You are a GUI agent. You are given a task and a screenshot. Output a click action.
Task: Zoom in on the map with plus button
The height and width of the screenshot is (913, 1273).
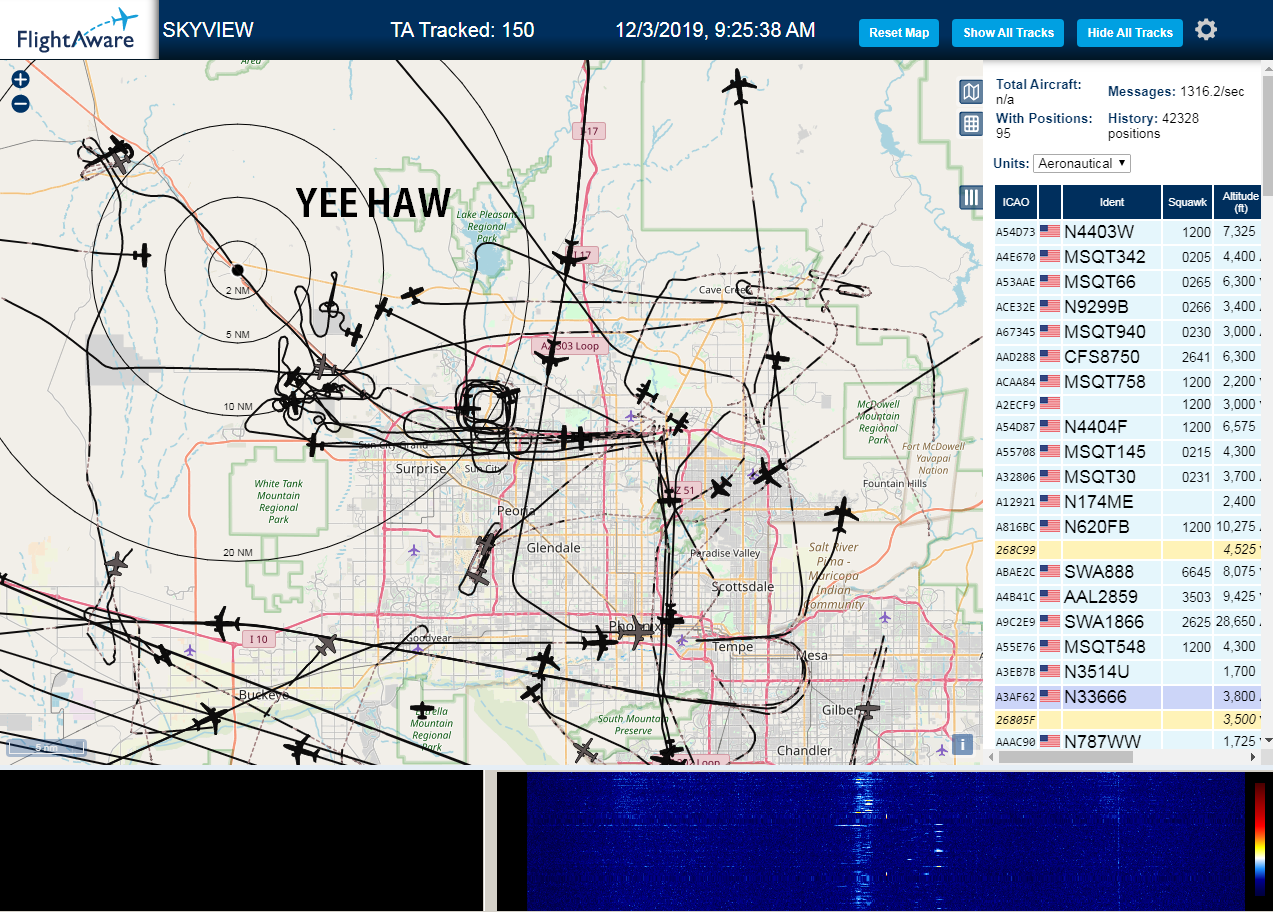pos(20,80)
